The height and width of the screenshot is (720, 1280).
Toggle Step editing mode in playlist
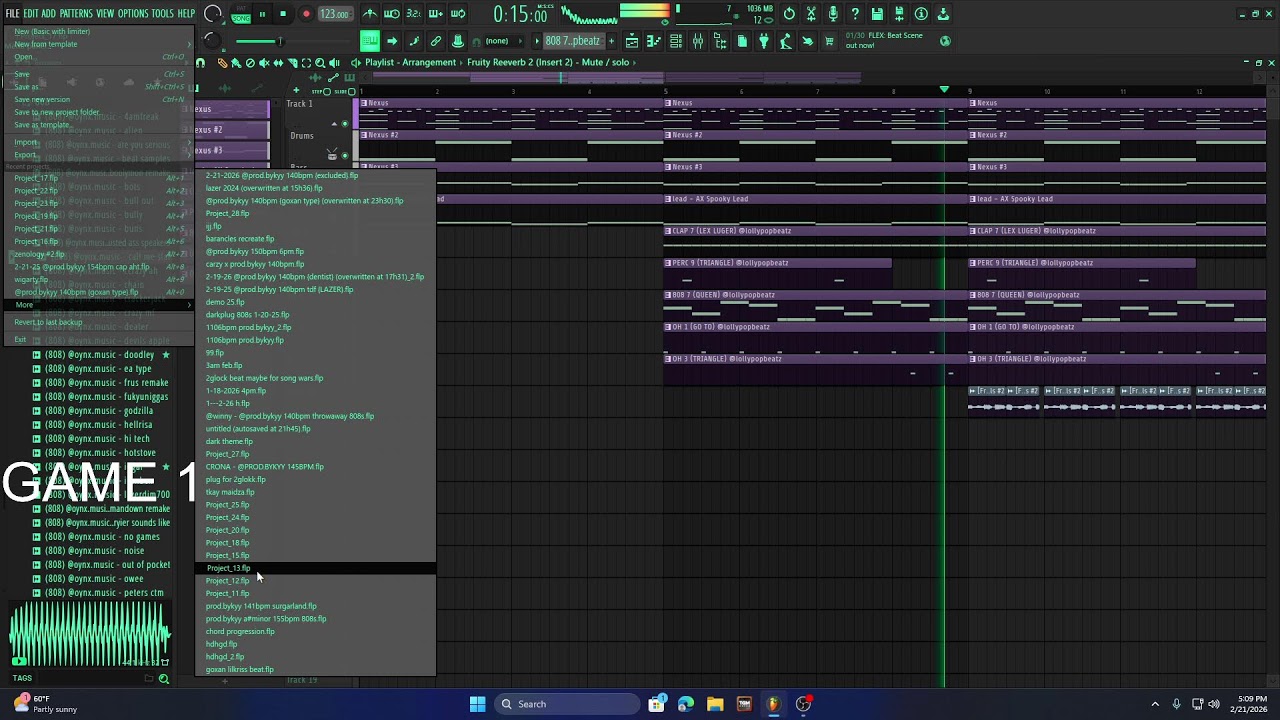[x=322, y=91]
